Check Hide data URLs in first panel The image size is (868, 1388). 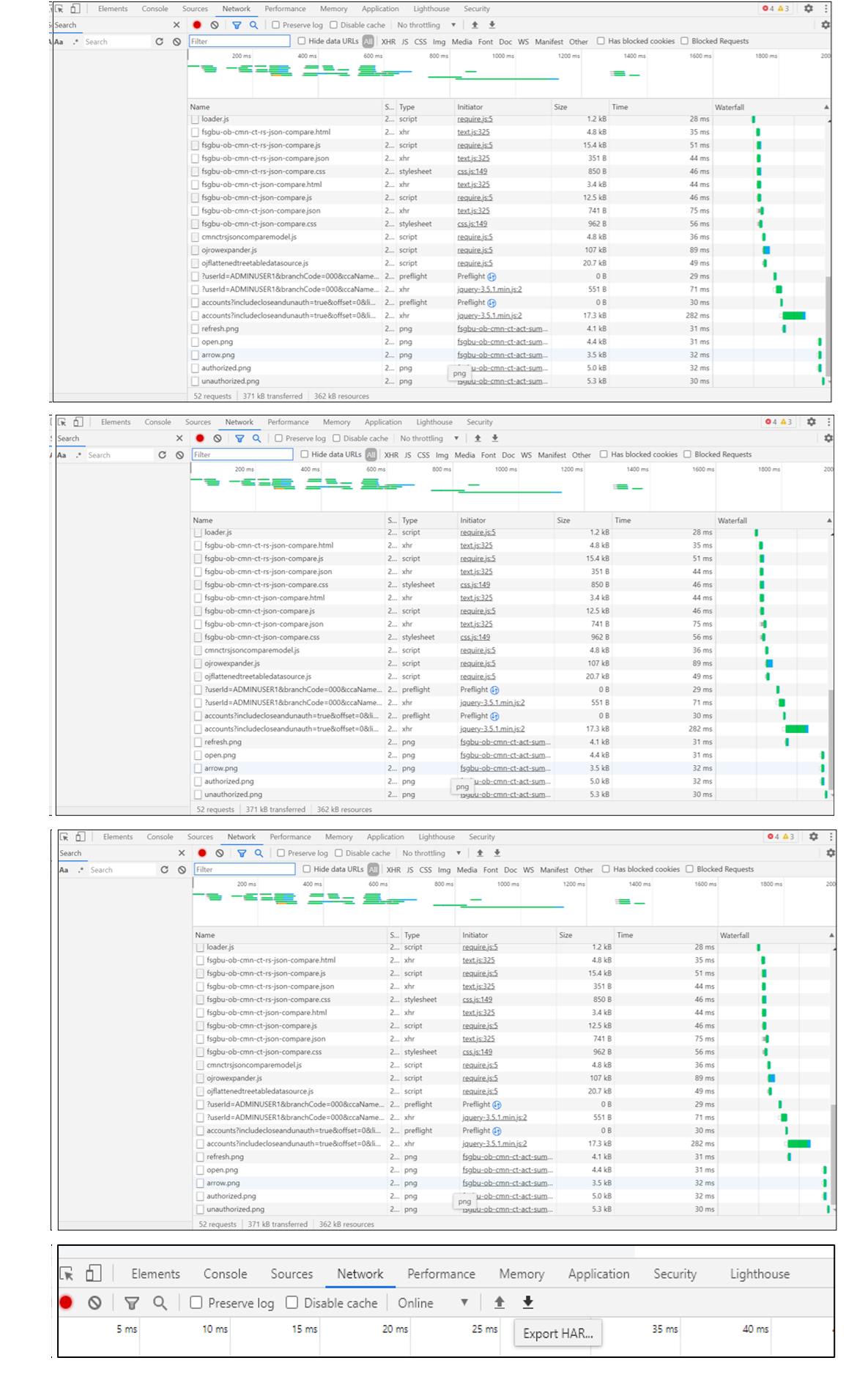point(301,41)
